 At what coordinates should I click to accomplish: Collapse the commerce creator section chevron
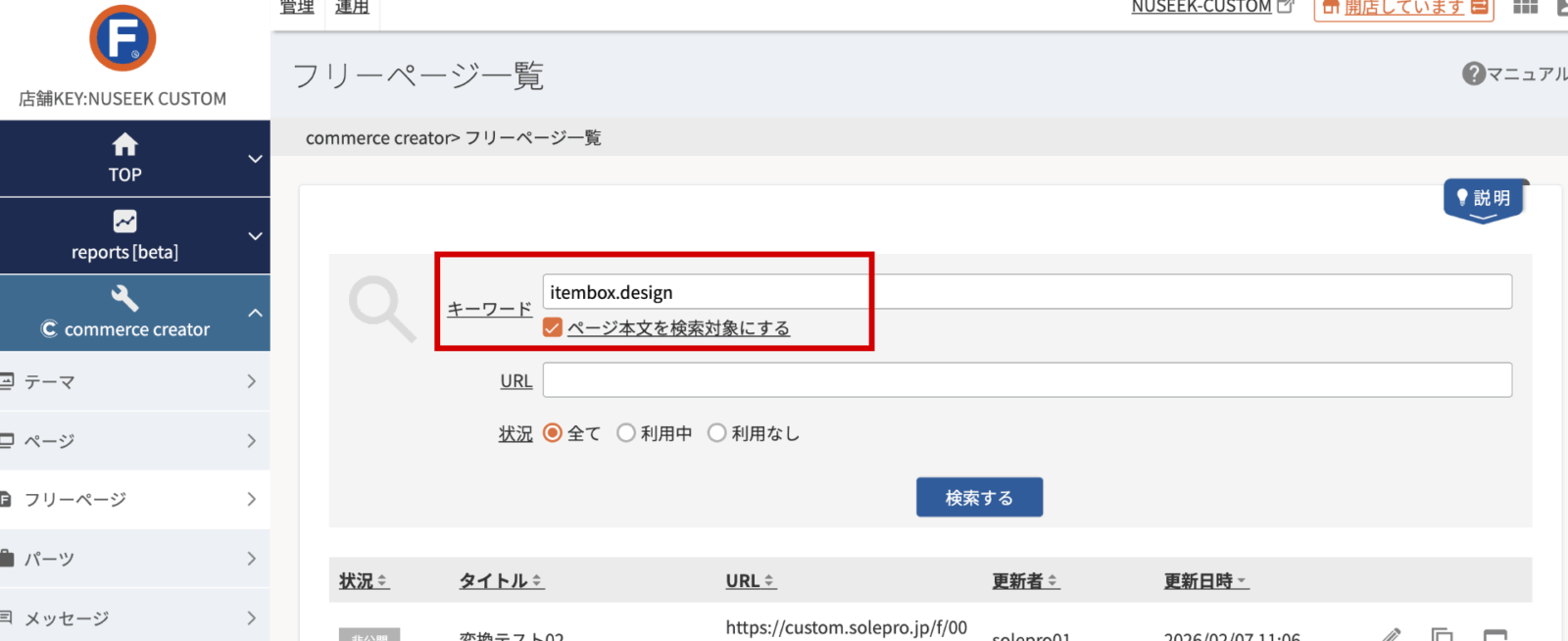pos(255,314)
